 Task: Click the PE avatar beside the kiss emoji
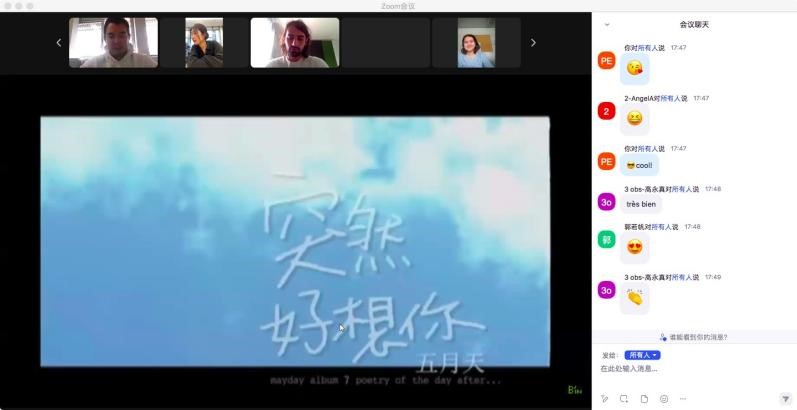(x=606, y=60)
